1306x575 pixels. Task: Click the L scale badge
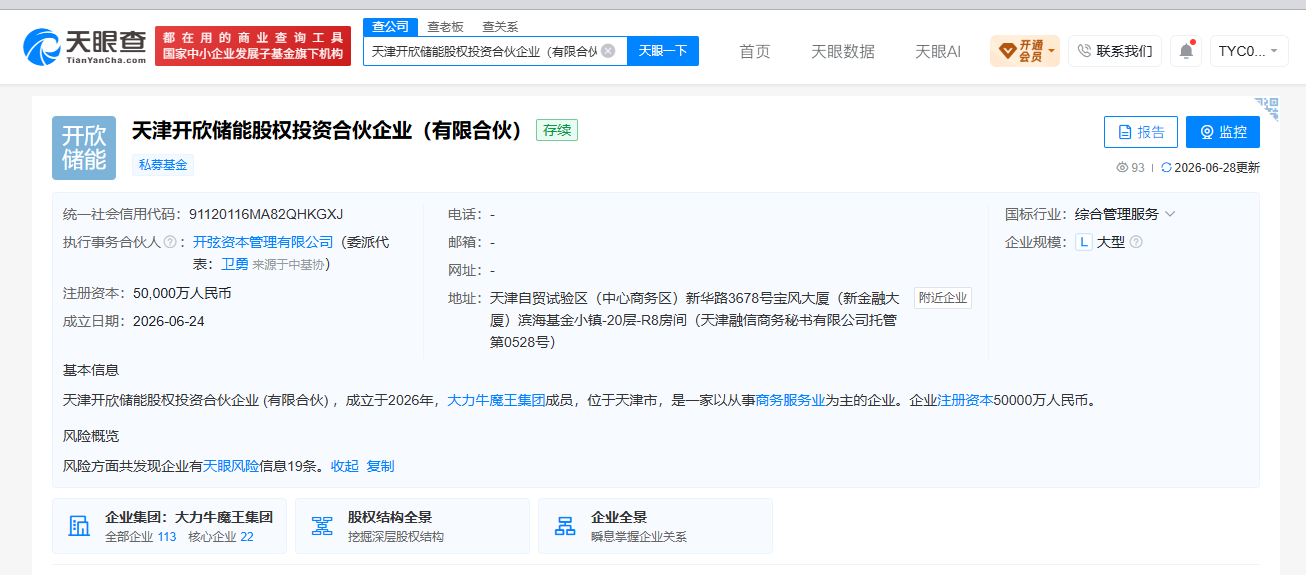pyautogui.click(x=1084, y=242)
